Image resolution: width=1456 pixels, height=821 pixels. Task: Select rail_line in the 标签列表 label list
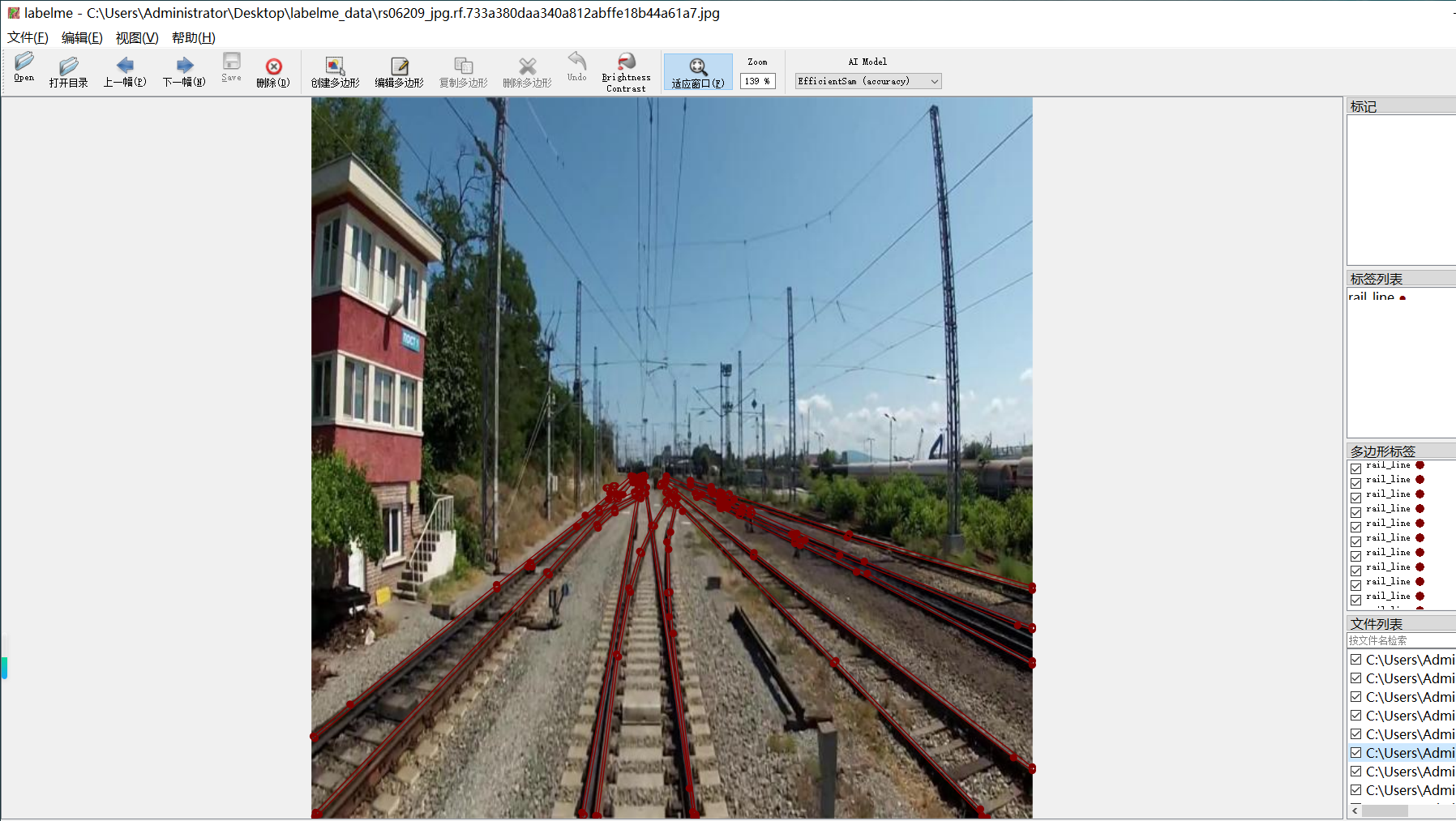(x=1371, y=297)
